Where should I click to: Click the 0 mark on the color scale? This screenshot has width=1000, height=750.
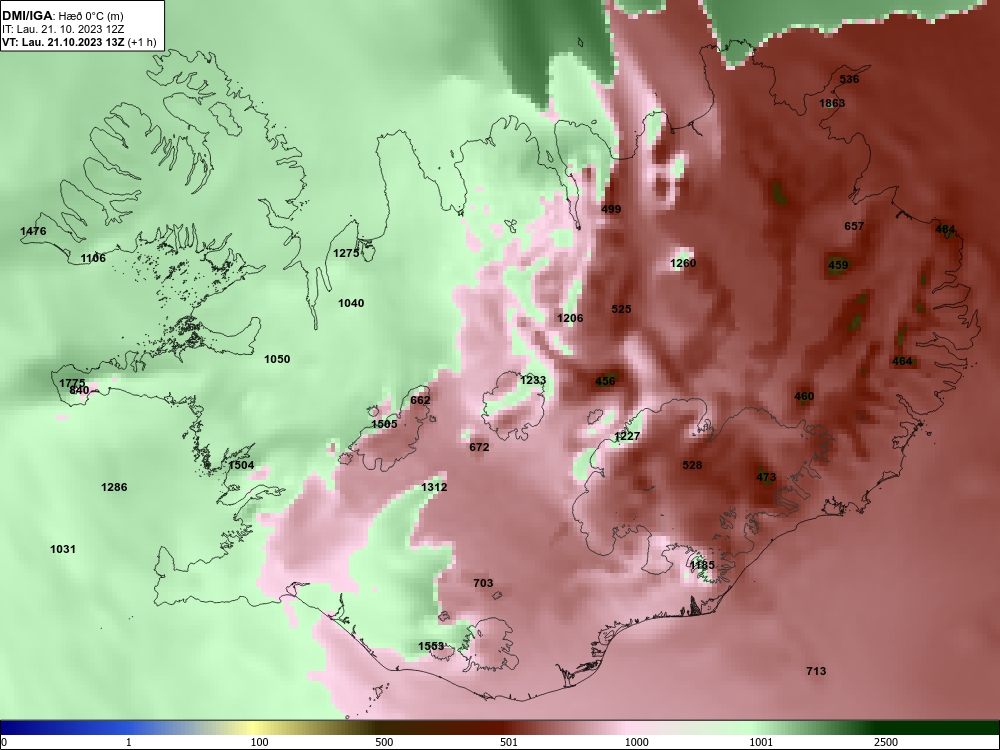point(4,742)
